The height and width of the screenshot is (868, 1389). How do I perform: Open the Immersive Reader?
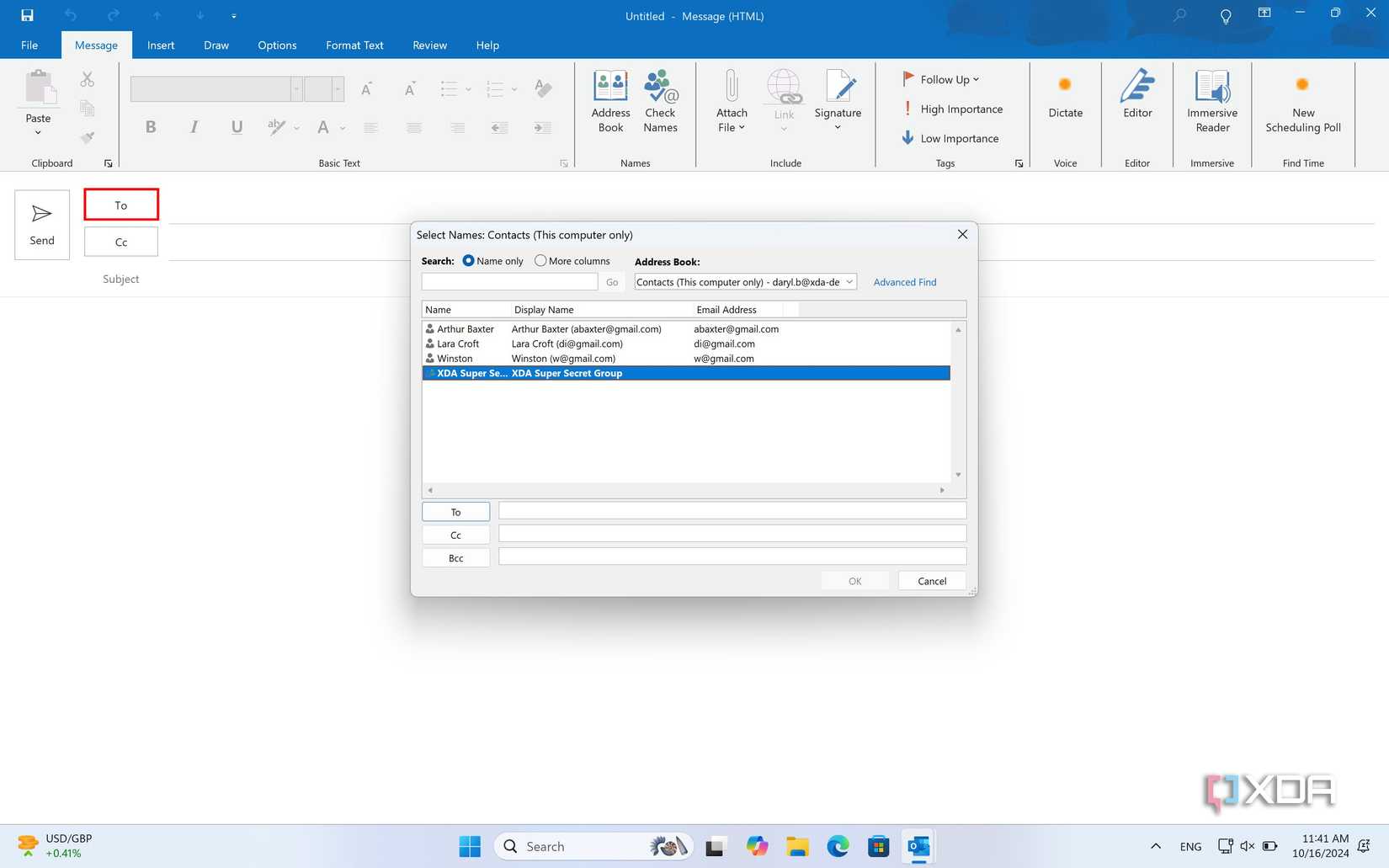pos(1211,101)
